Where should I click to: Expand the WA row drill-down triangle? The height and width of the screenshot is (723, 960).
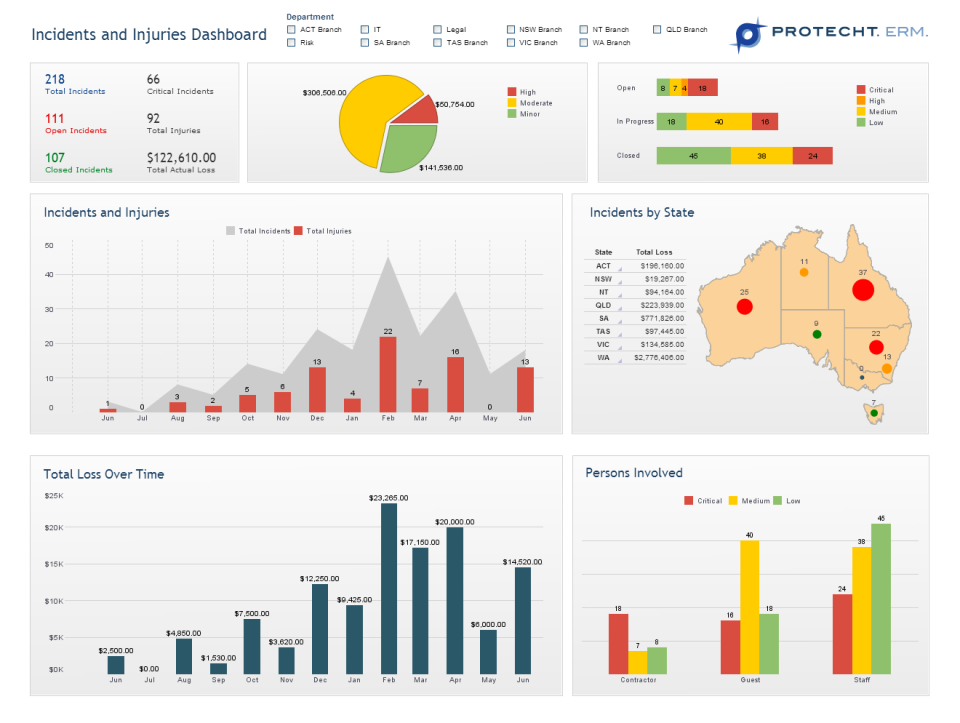(x=620, y=361)
